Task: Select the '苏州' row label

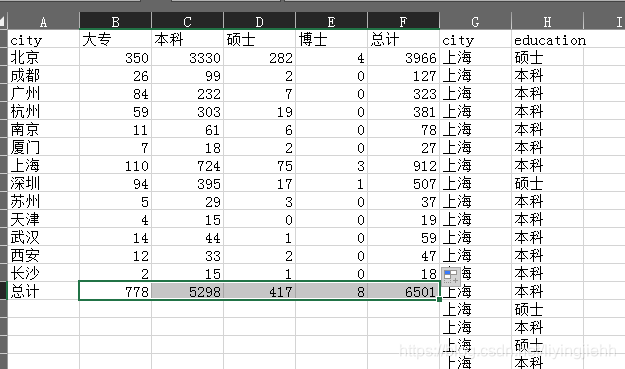Action: pos(43,201)
